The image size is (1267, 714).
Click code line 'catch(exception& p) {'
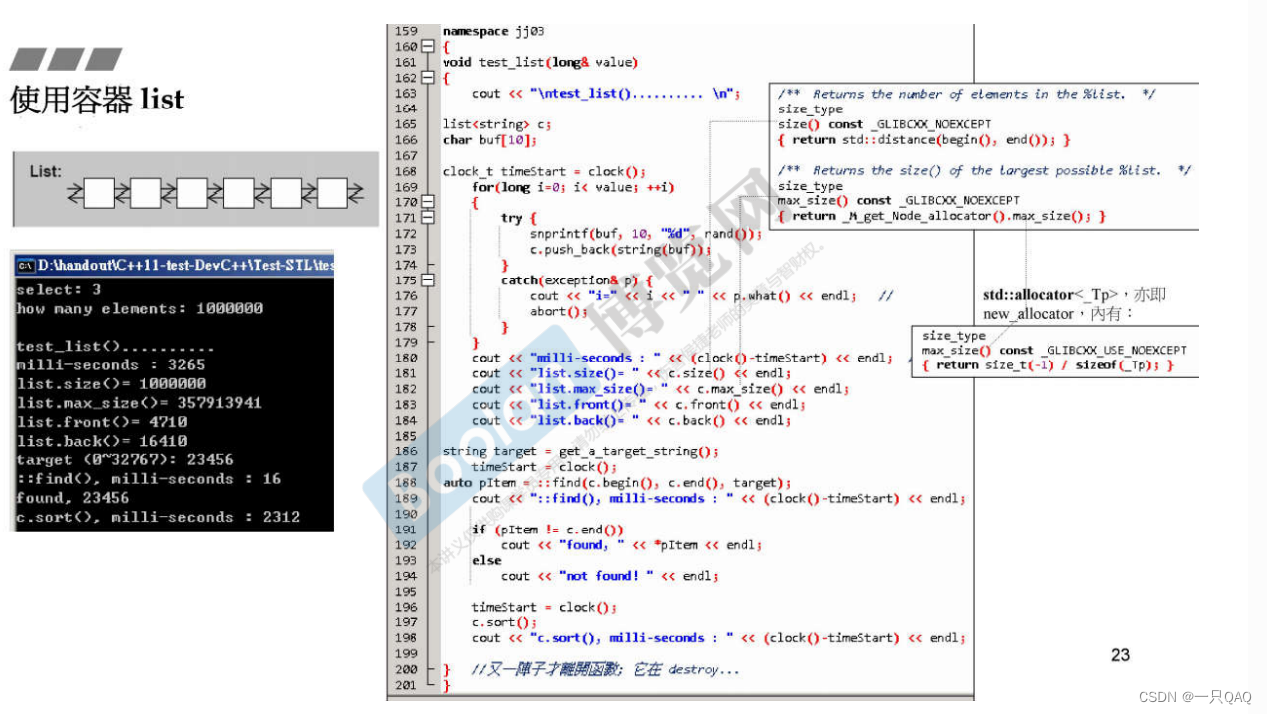tap(576, 280)
